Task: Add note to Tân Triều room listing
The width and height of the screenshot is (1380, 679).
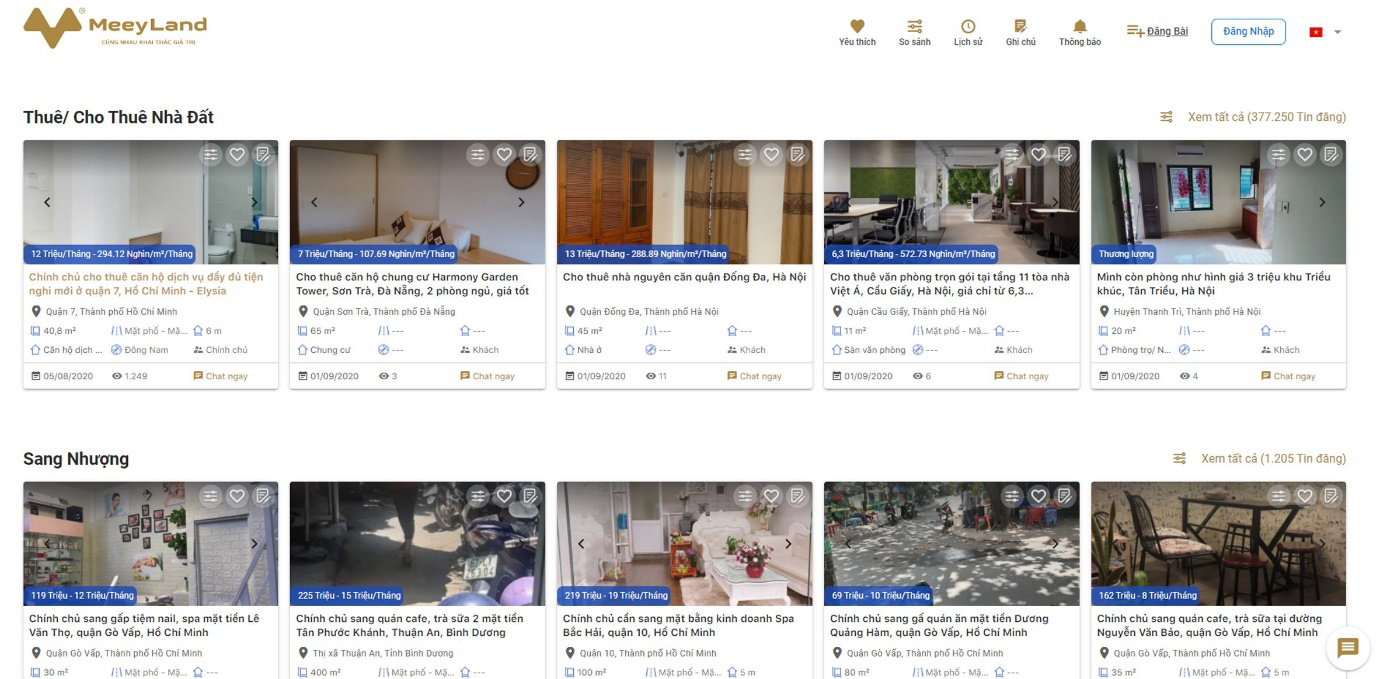Action: point(1331,154)
